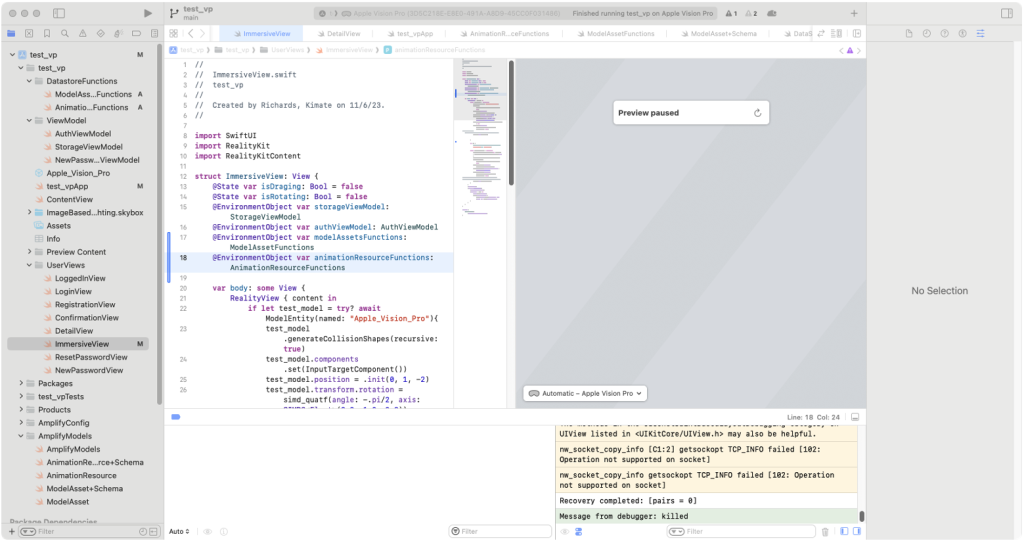Jump to next issue arrow in jump bar
Viewport: 1024px width, 543px height.
(859, 50)
